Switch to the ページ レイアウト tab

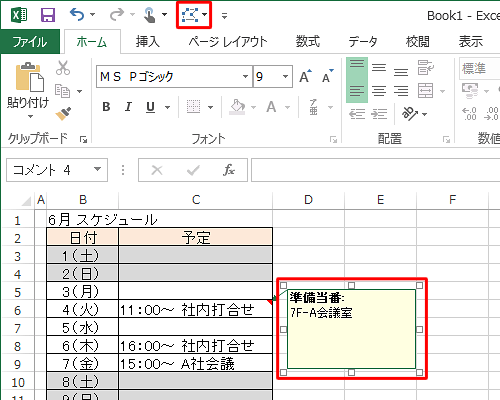(x=228, y=42)
